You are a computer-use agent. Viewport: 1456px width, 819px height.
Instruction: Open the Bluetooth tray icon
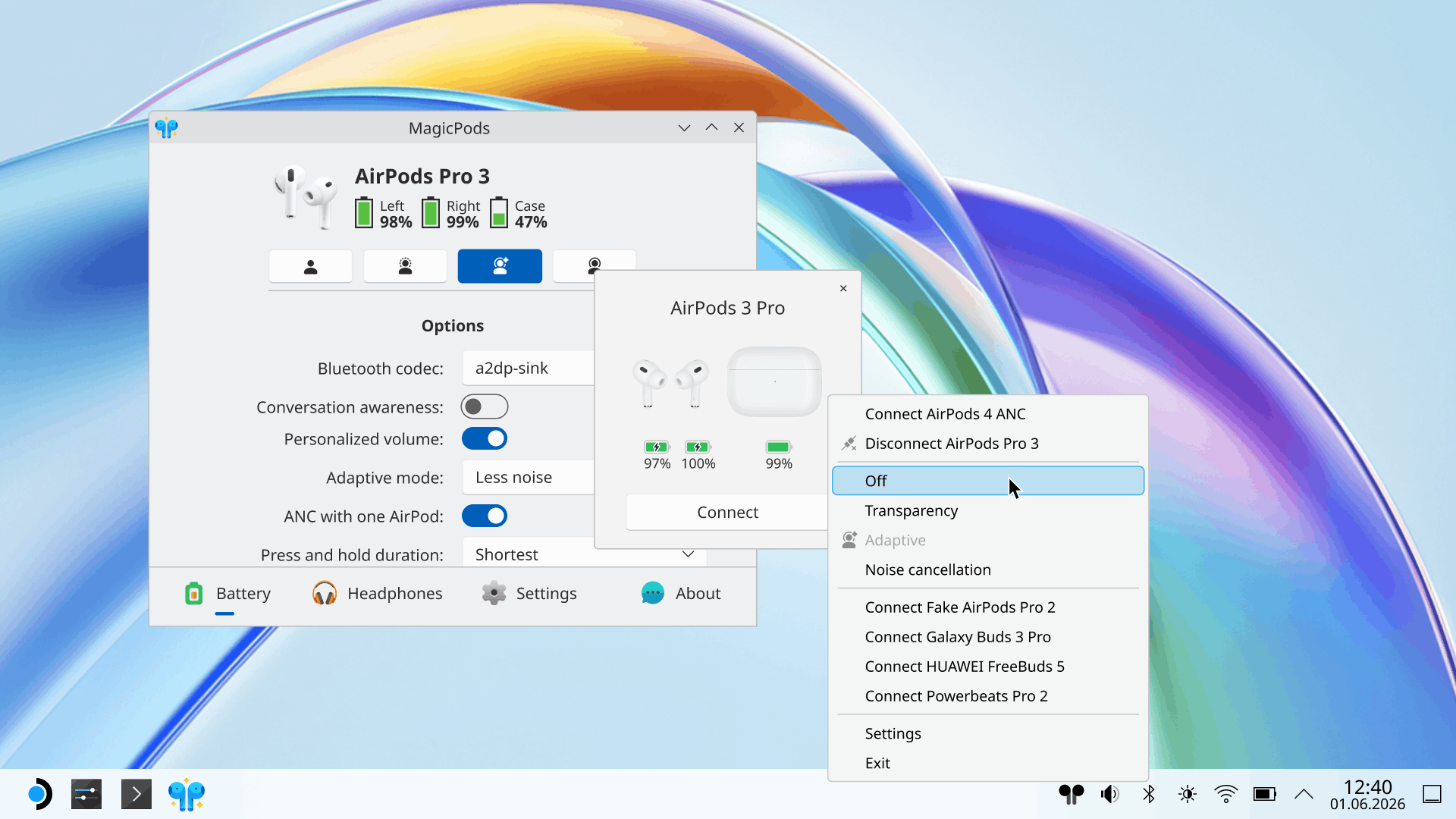(1149, 794)
